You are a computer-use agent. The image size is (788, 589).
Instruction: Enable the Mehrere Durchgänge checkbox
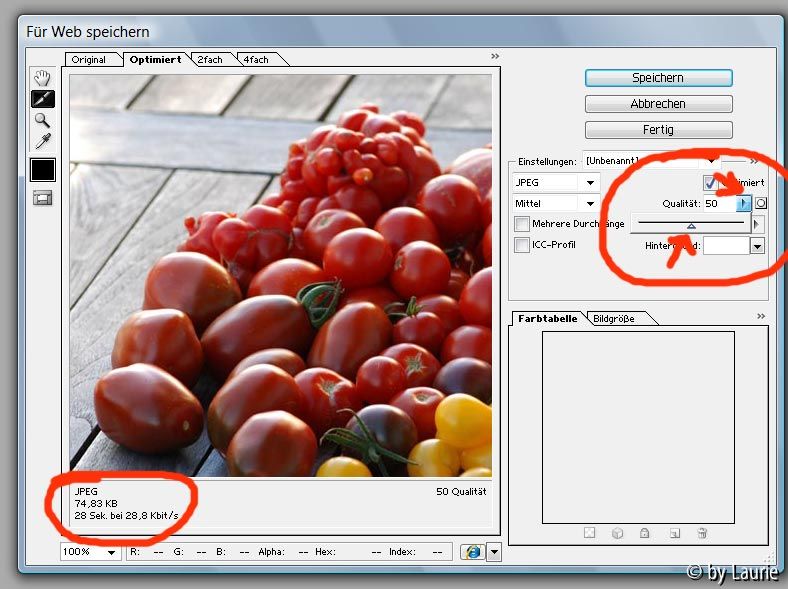pos(522,224)
